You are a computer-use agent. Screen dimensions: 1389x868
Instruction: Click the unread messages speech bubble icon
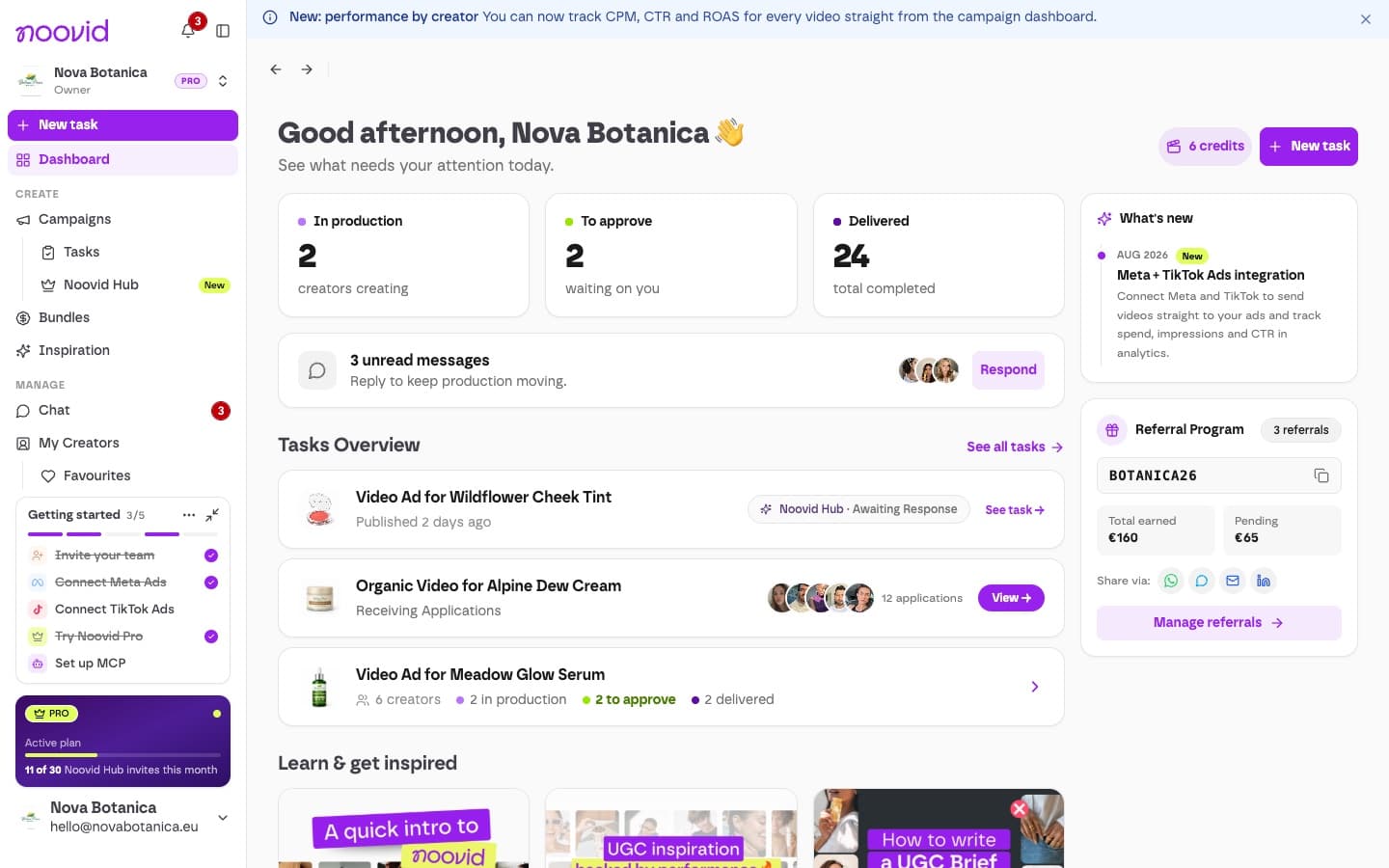pos(316,370)
